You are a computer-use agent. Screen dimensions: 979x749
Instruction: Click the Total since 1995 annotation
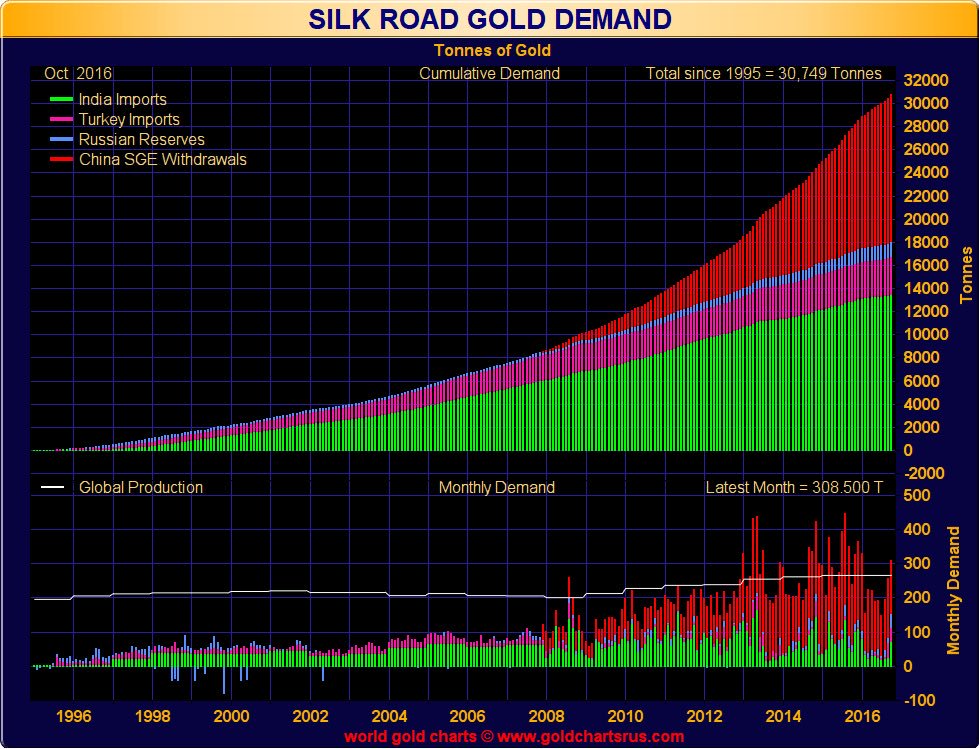click(764, 73)
